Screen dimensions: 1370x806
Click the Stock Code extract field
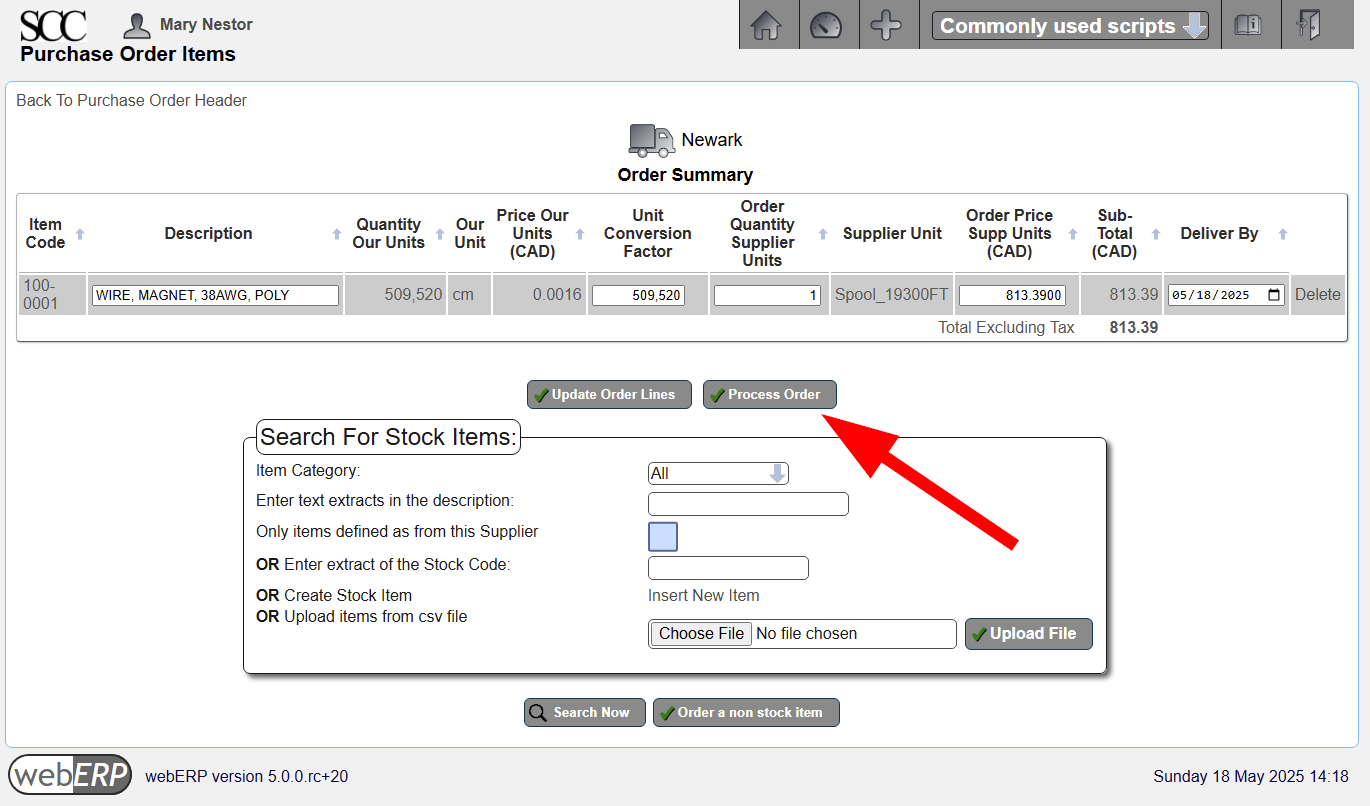[728, 568]
